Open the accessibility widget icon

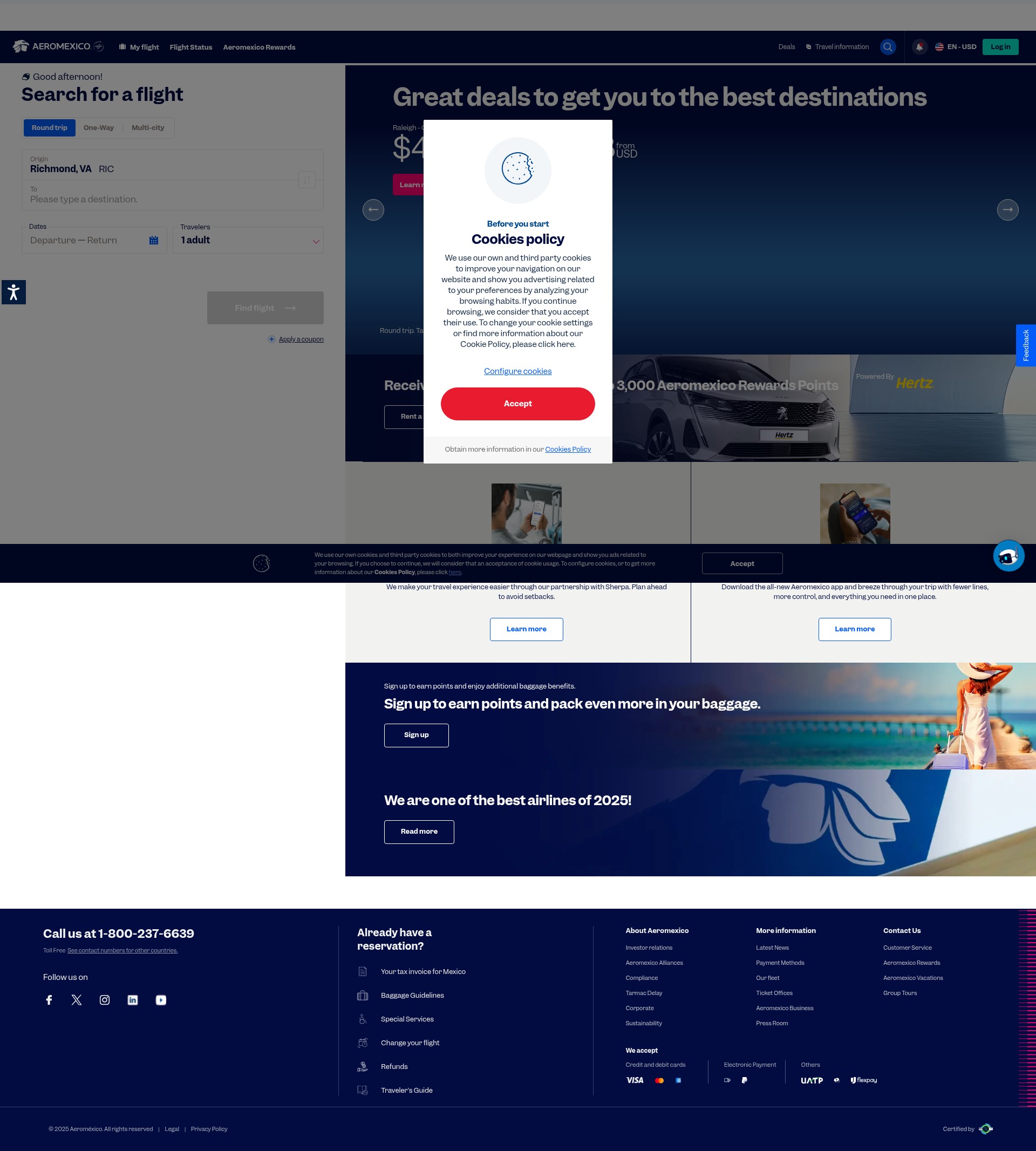pyautogui.click(x=13, y=292)
